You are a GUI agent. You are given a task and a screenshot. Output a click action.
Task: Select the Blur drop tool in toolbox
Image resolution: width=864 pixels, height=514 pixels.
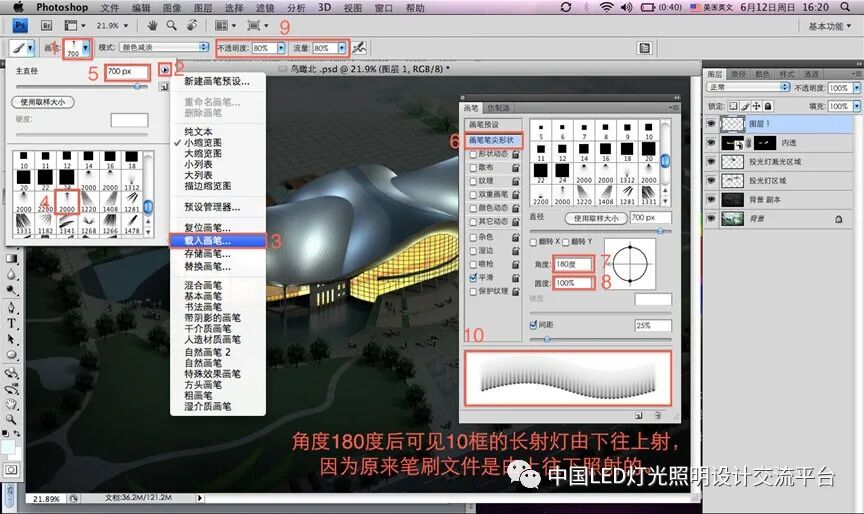click(11, 274)
